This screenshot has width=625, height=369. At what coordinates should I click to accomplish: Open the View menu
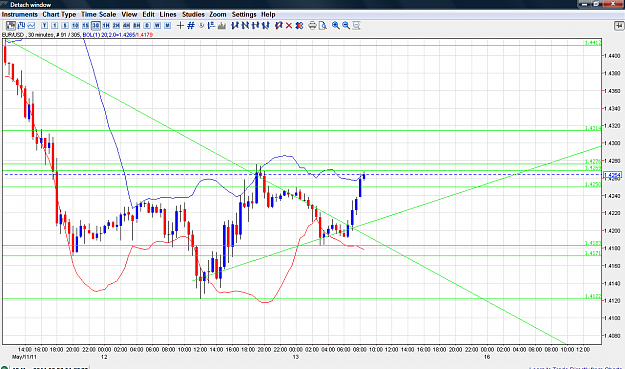tap(129, 14)
